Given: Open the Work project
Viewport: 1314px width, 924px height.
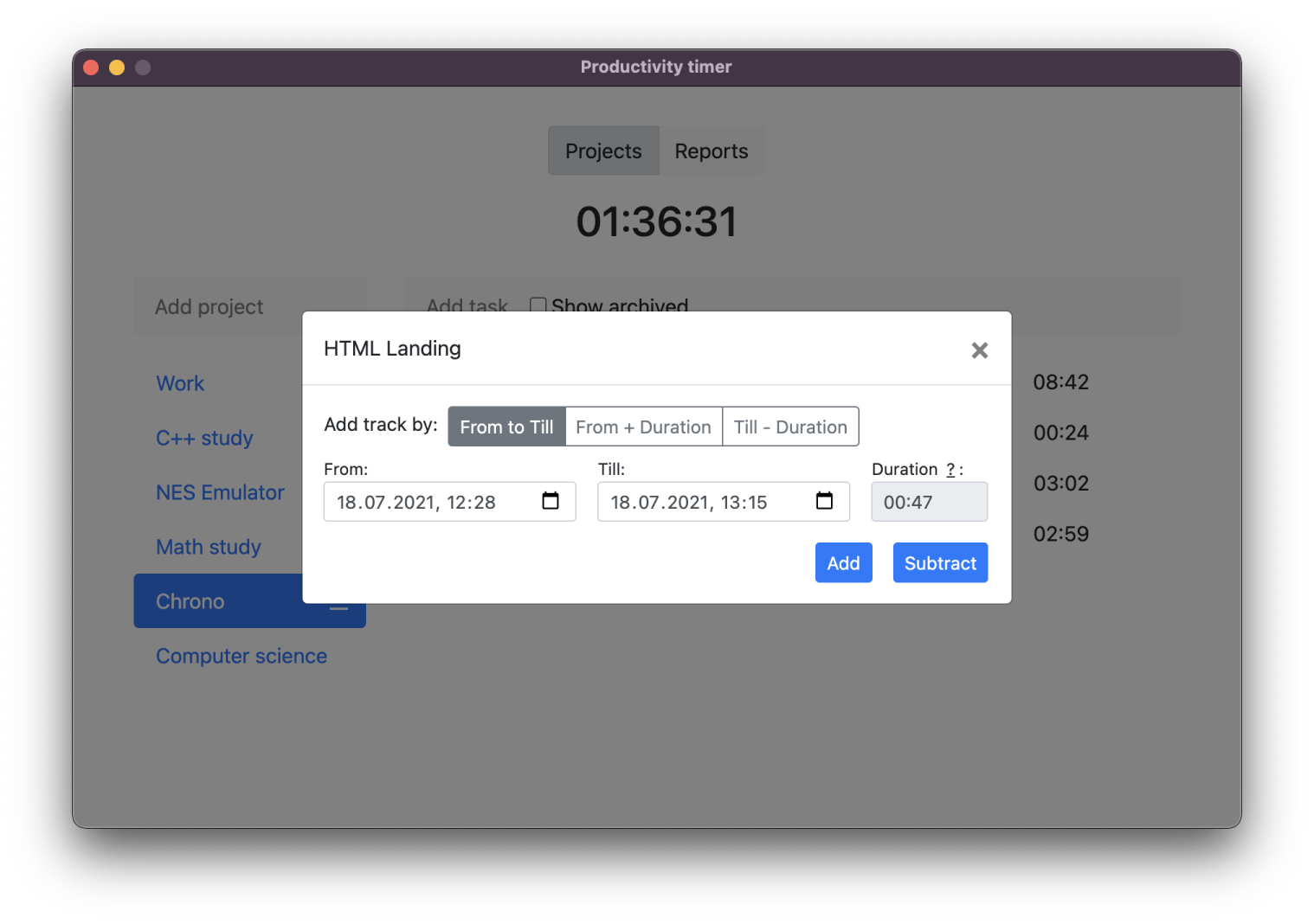Looking at the screenshot, I should point(180,383).
